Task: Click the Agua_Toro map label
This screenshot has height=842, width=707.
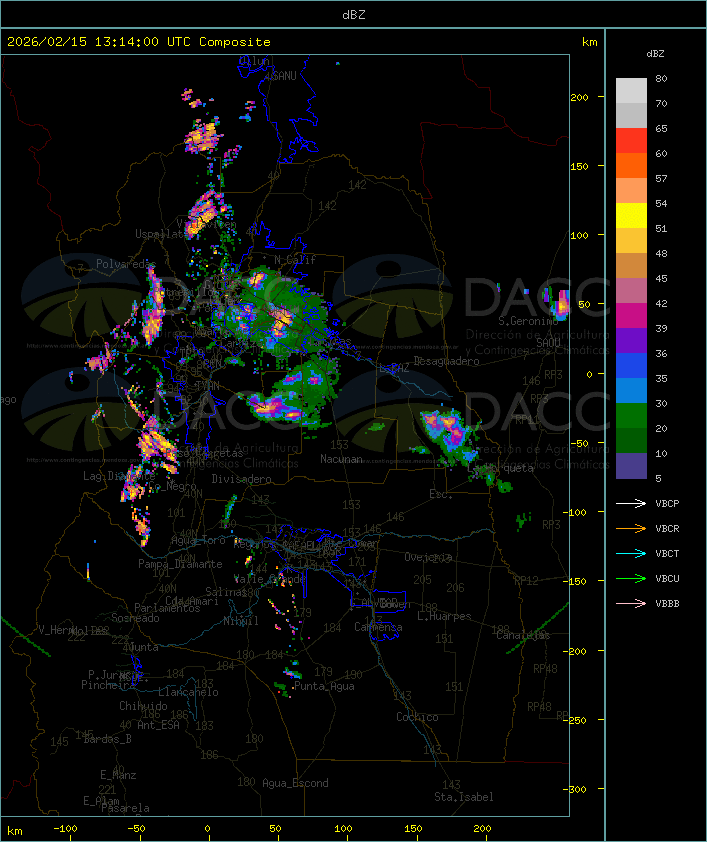Action: click(x=198, y=540)
